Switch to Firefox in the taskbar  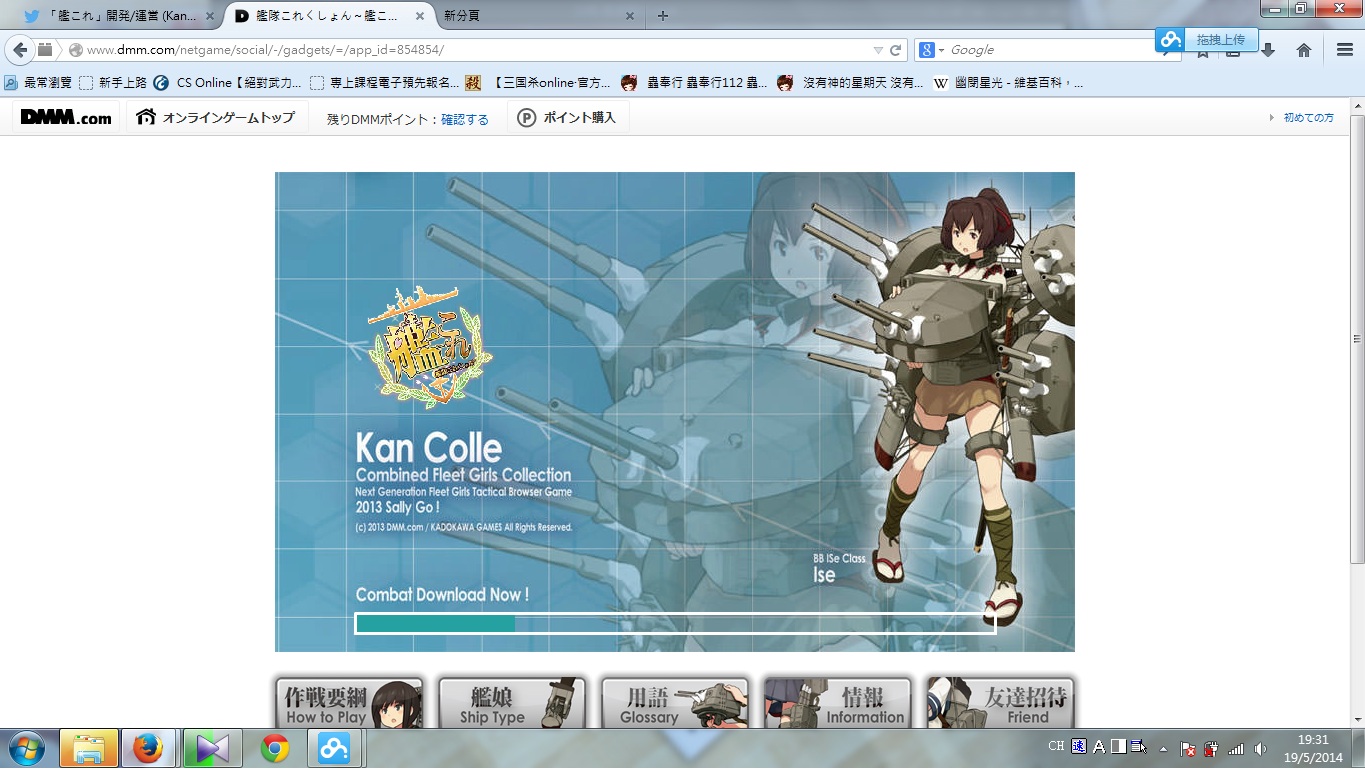pos(148,749)
